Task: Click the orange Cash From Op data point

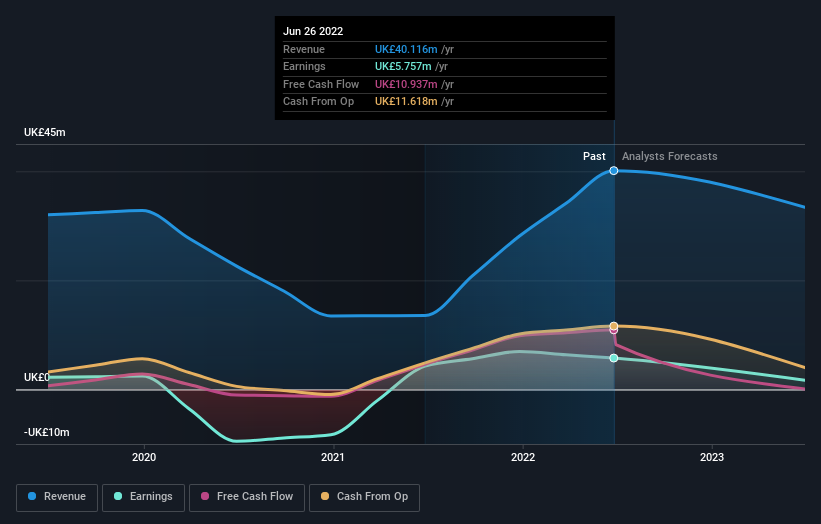Action: 614,326
